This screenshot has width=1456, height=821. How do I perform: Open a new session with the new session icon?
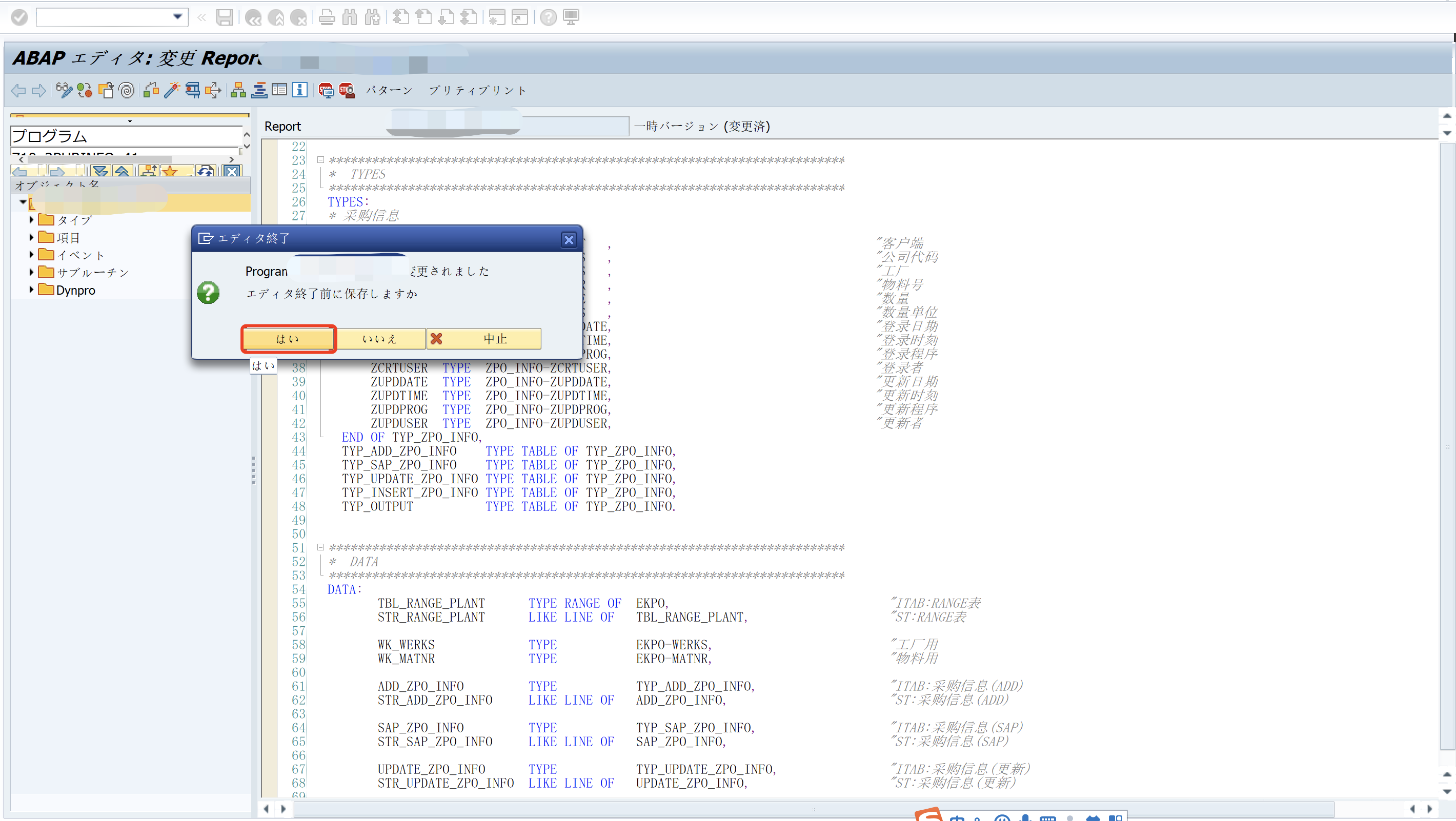pos(497,17)
